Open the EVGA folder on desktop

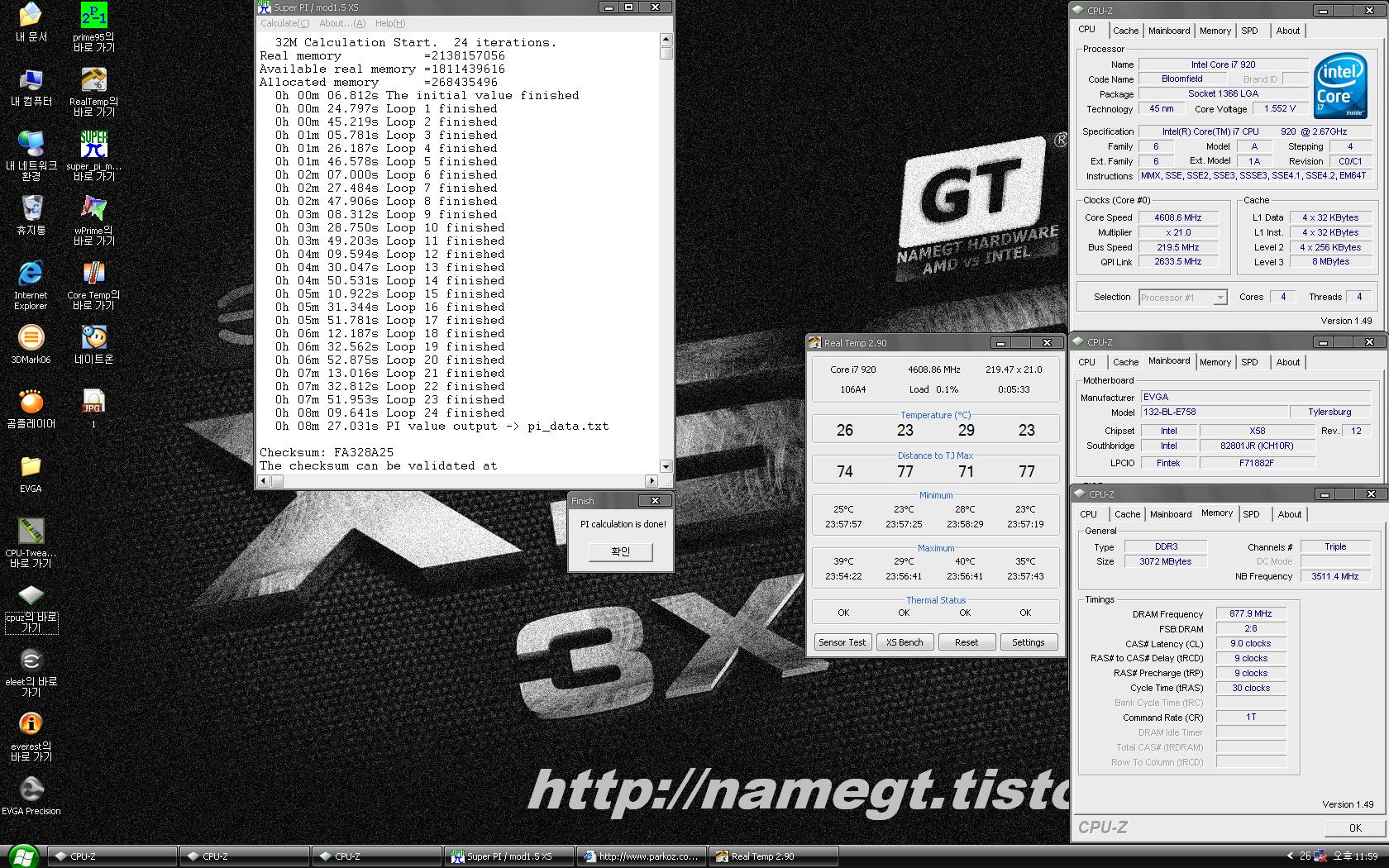coord(31,474)
